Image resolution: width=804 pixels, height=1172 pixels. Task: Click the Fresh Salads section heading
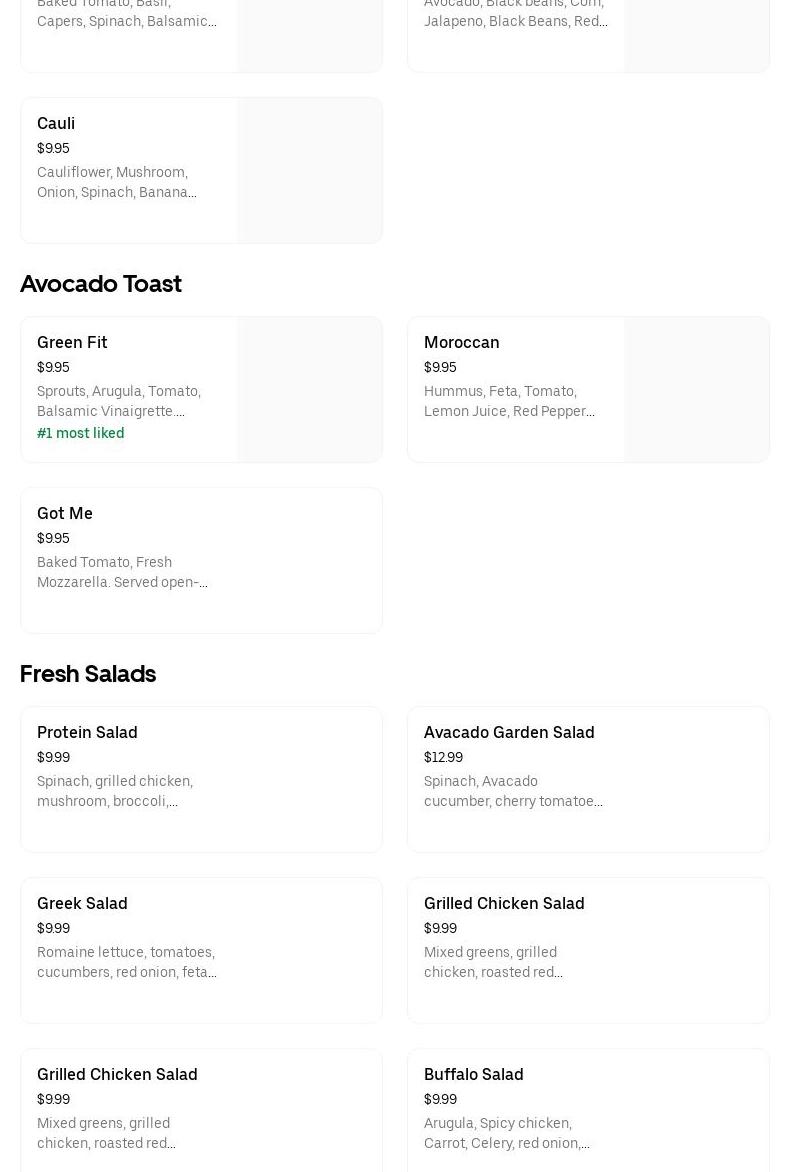[x=88, y=674]
